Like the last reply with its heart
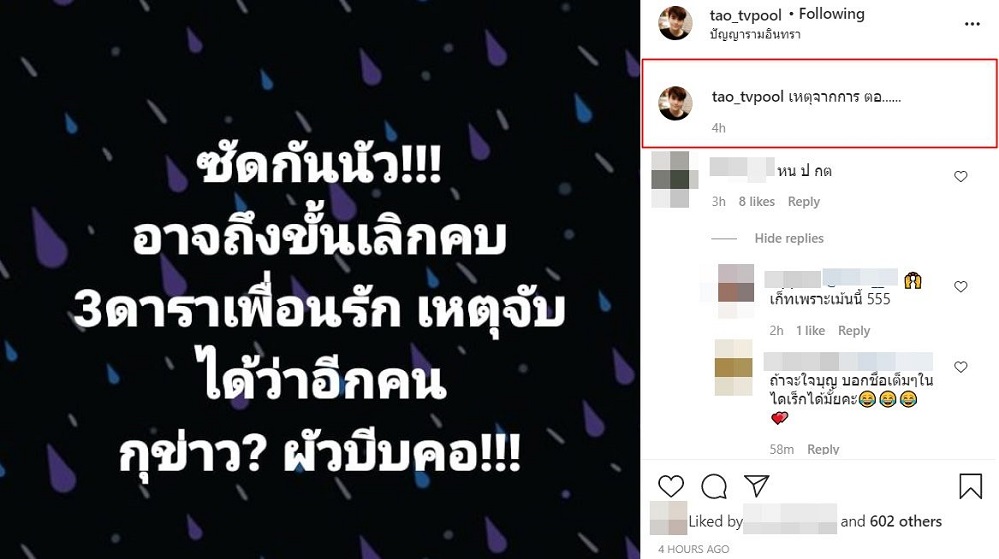This screenshot has width=999, height=559. (961, 367)
